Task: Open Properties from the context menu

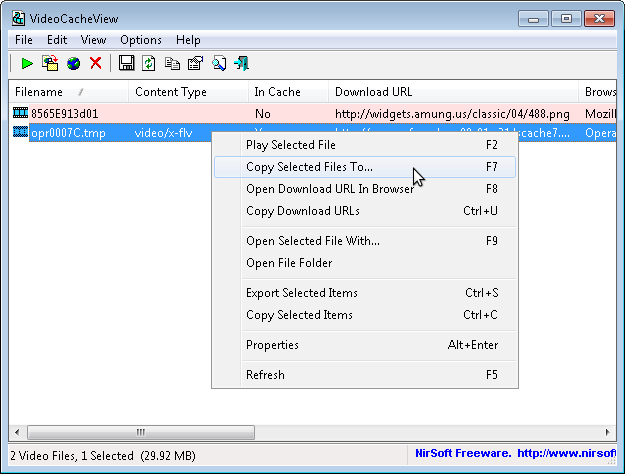Action: [365, 344]
